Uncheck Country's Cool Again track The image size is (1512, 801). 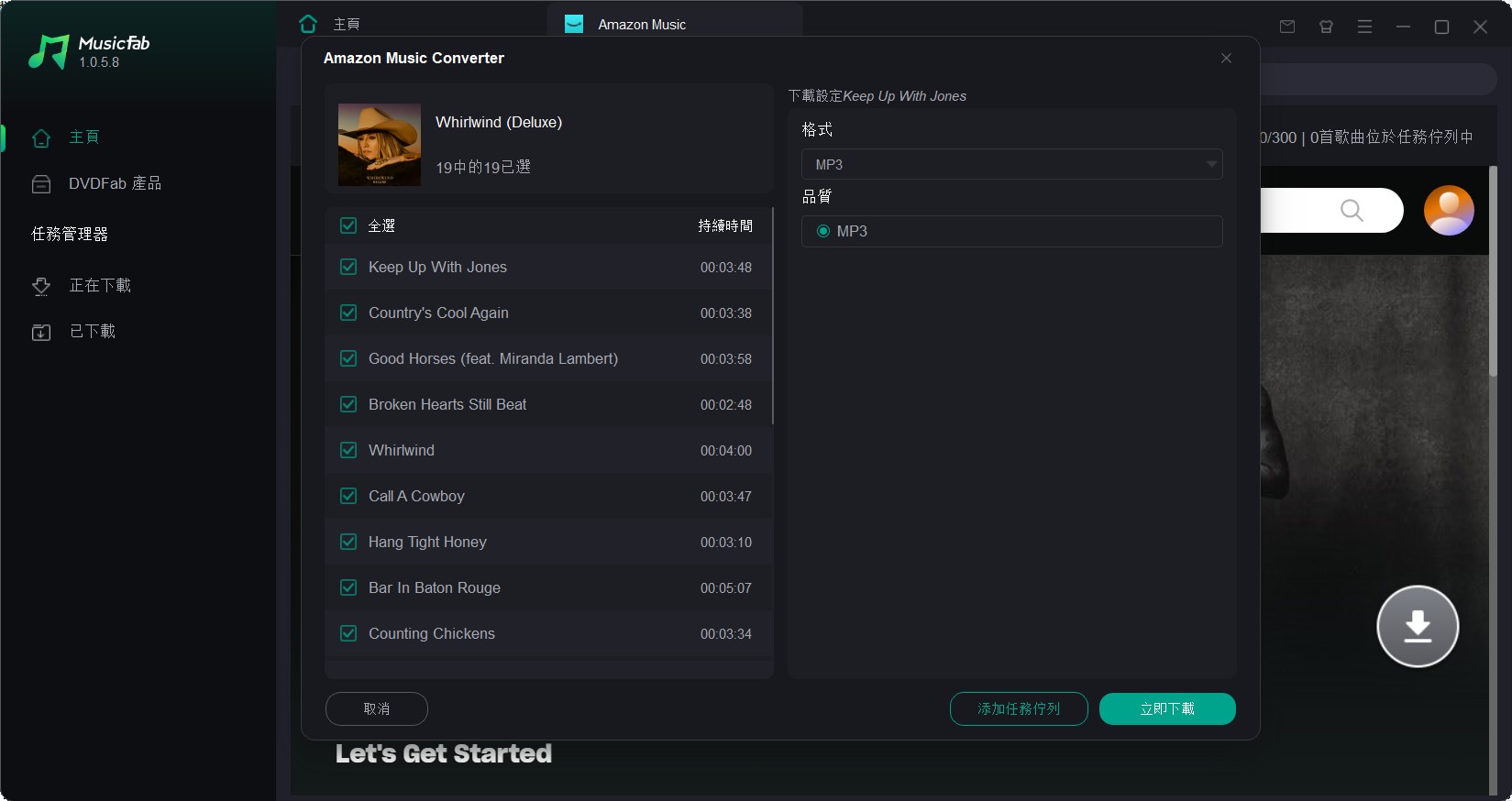[348, 313]
